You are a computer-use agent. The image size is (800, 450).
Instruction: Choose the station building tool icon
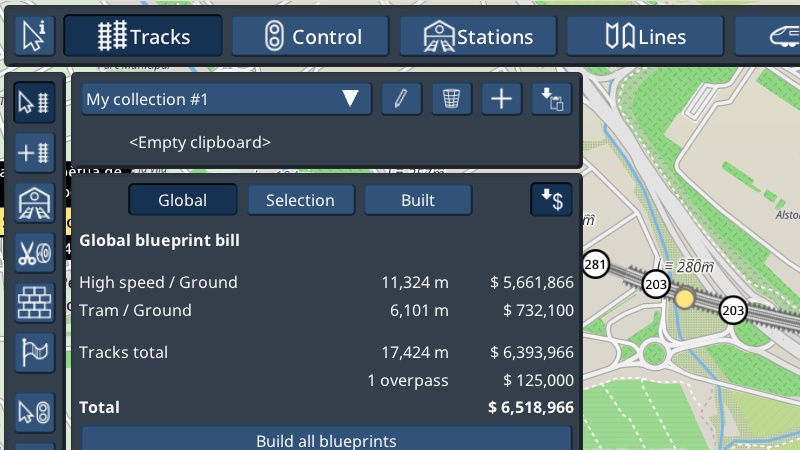click(34, 203)
